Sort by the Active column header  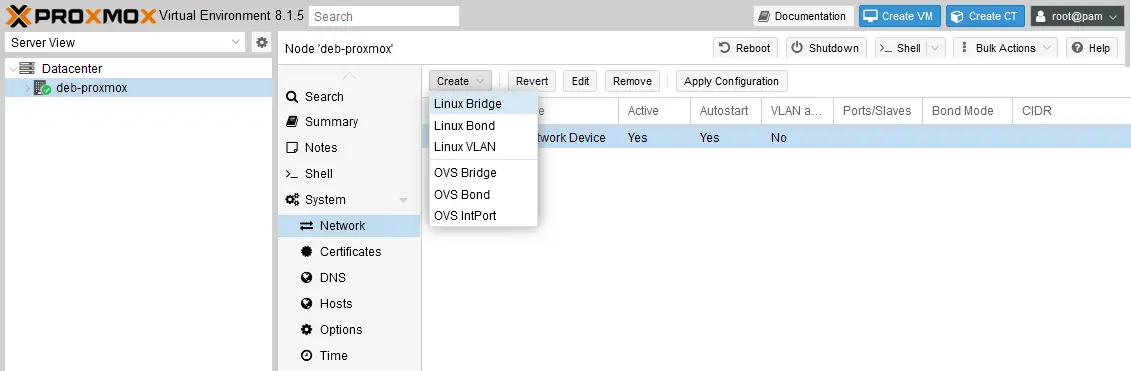point(653,110)
